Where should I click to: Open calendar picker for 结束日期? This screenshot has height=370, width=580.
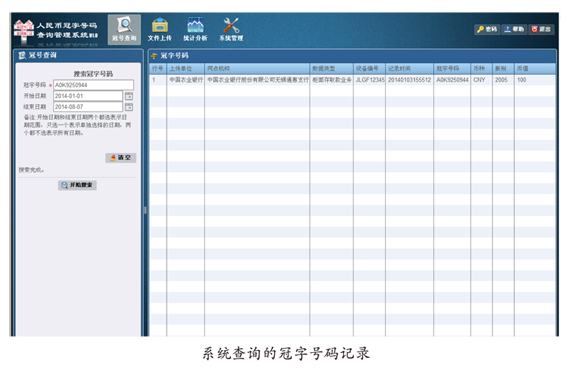coord(129,107)
